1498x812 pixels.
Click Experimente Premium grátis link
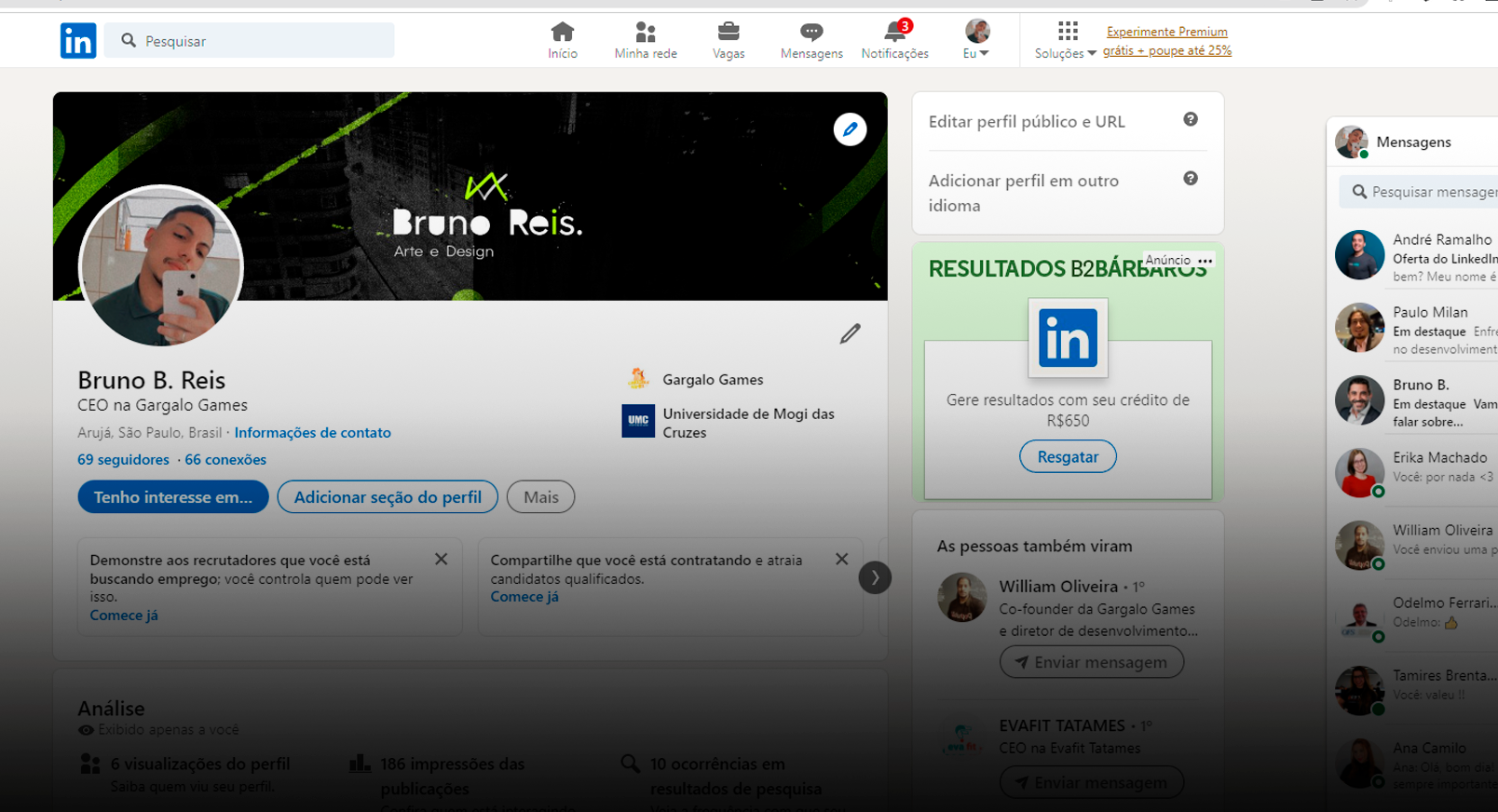tap(1167, 41)
